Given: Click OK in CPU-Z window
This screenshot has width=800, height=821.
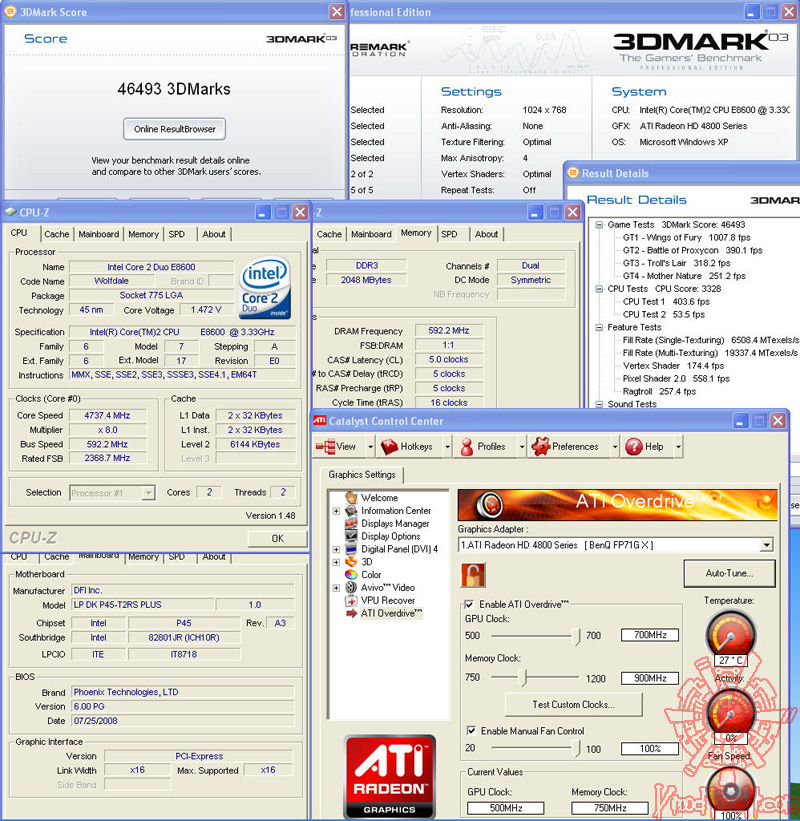Looking at the screenshot, I should point(277,538).
